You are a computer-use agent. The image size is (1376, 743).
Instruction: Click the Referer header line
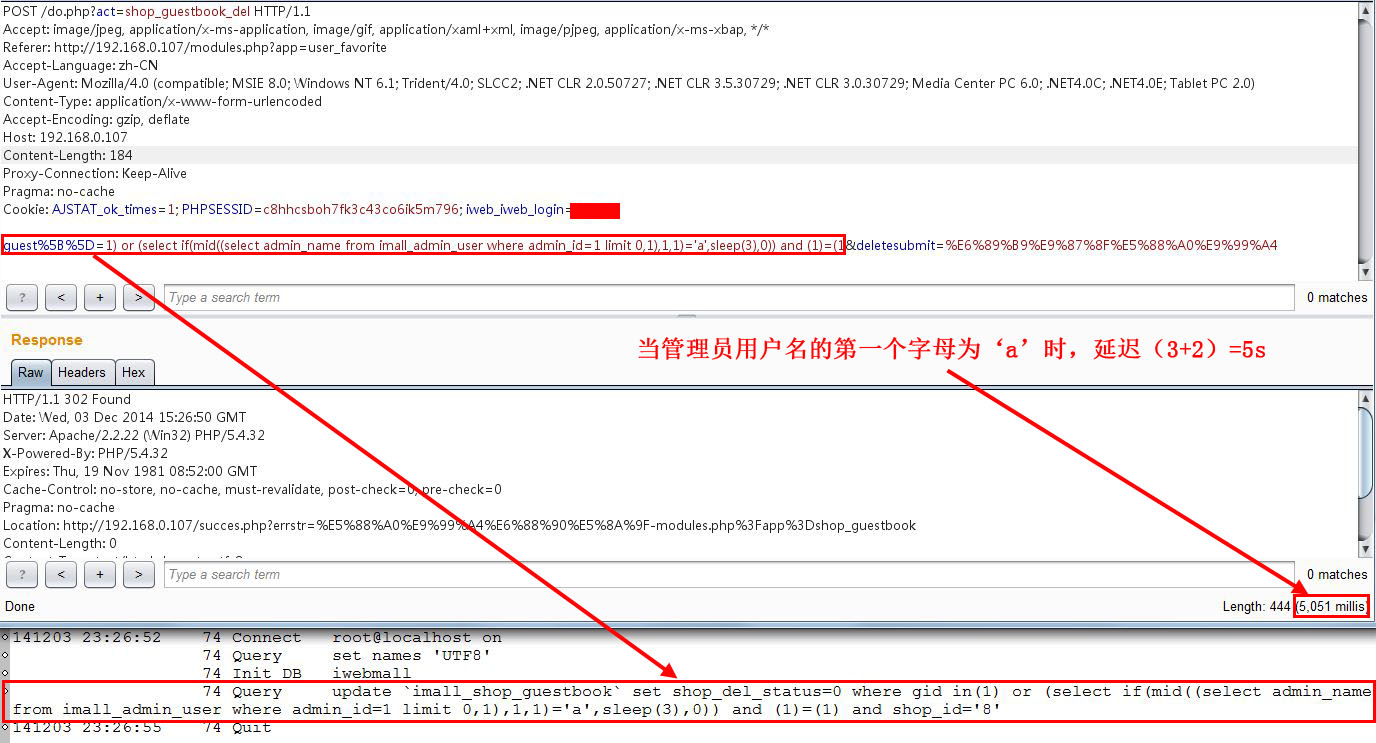(x=195, y=47)
